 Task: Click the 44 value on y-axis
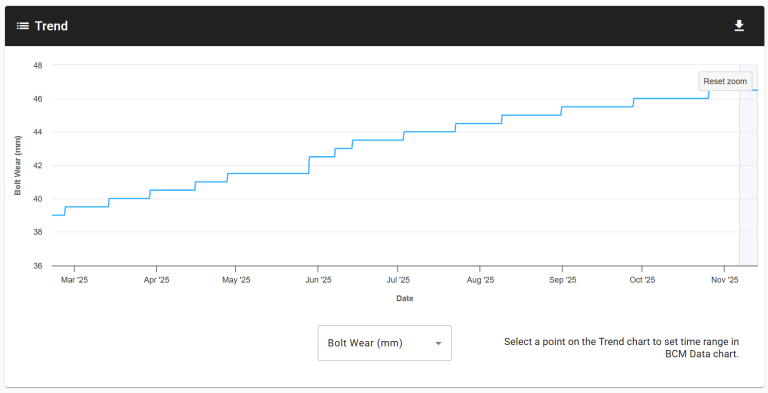click(38, 132)
